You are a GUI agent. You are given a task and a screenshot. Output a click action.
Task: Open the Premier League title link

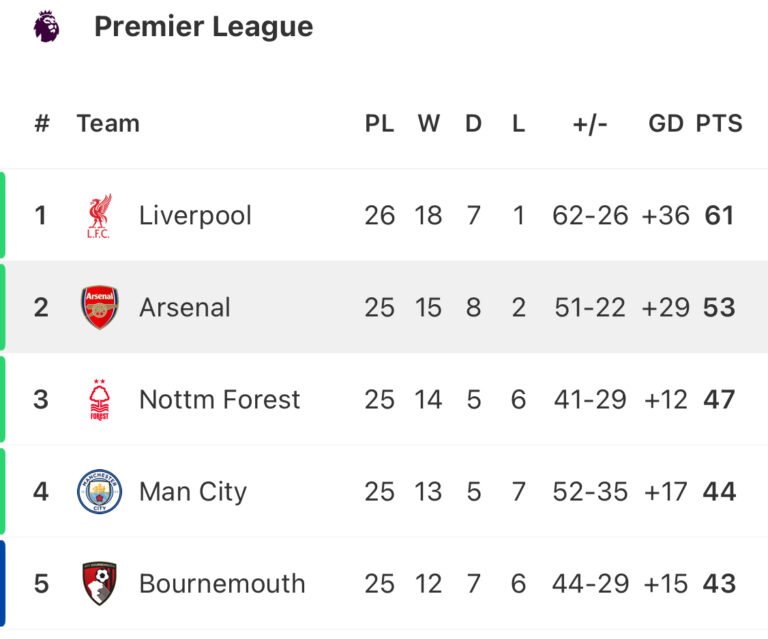(x=203, y=27)
